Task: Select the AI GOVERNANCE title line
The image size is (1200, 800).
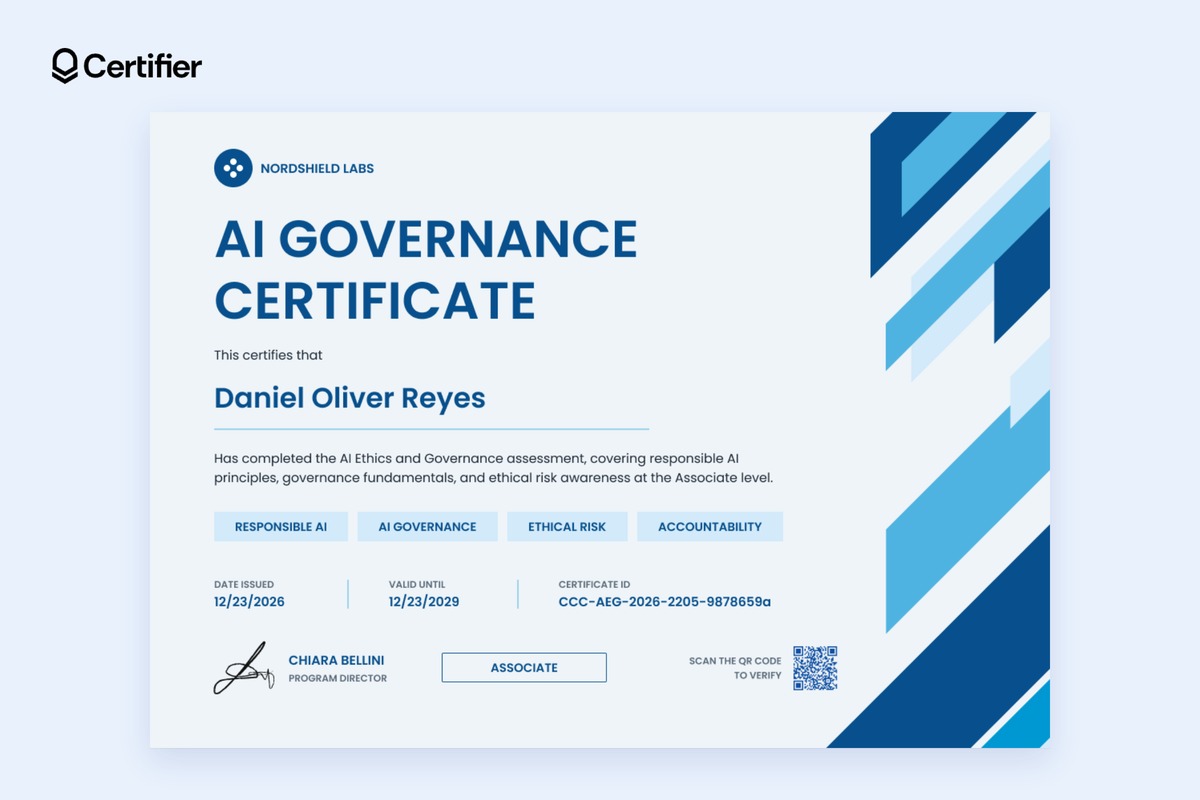Action: click(x=426, y=239)
